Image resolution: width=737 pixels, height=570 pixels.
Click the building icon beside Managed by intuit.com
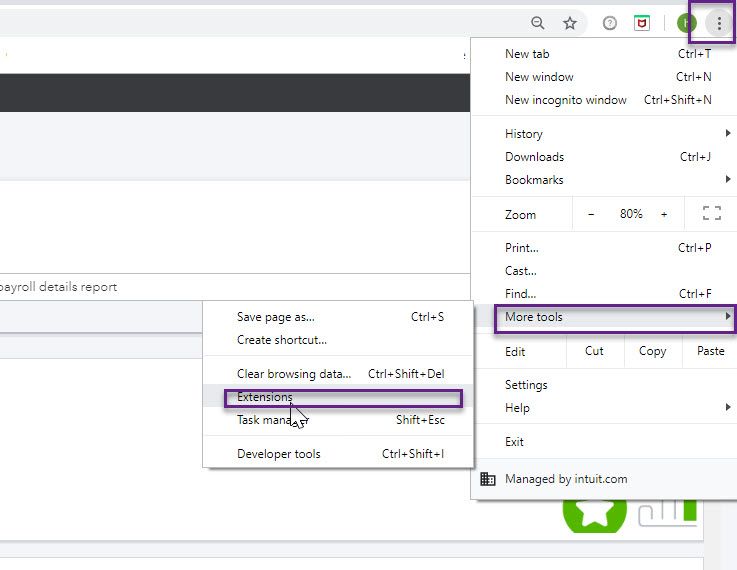488,479
